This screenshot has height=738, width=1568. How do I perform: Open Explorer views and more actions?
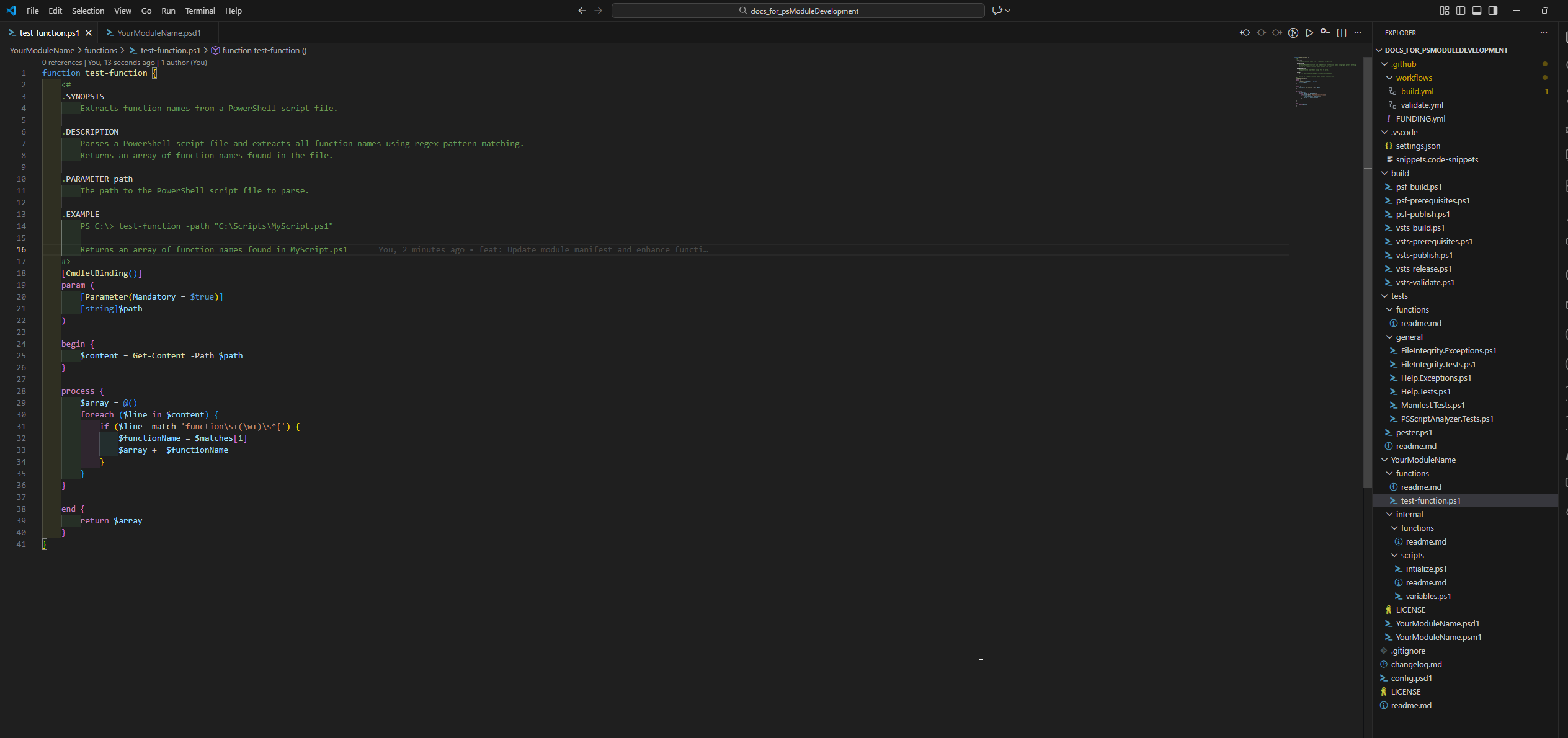coord(1544,33)
